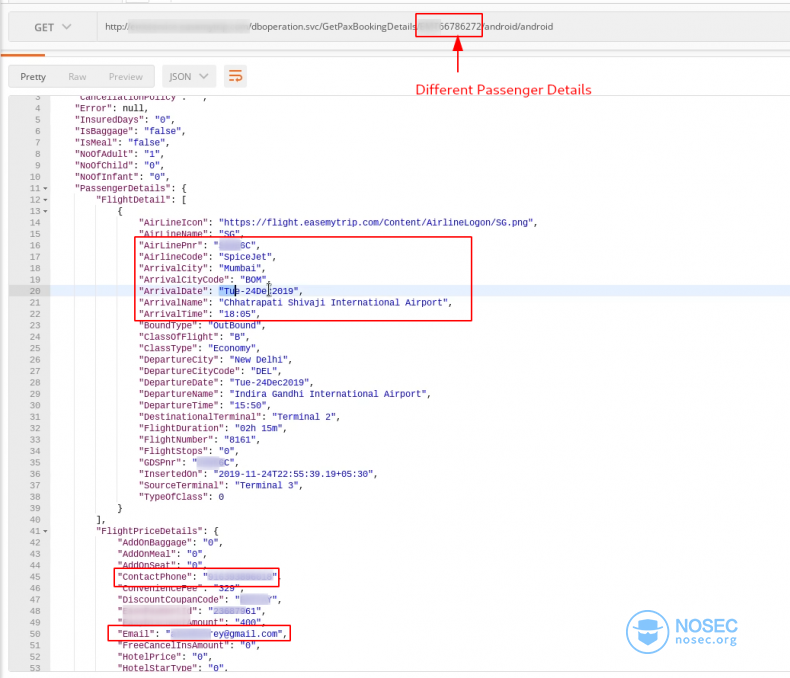Screen dimensions: 790x678
Task: Click the "DepartureCity": "New Delhi" line
Action: click(215, 360)
